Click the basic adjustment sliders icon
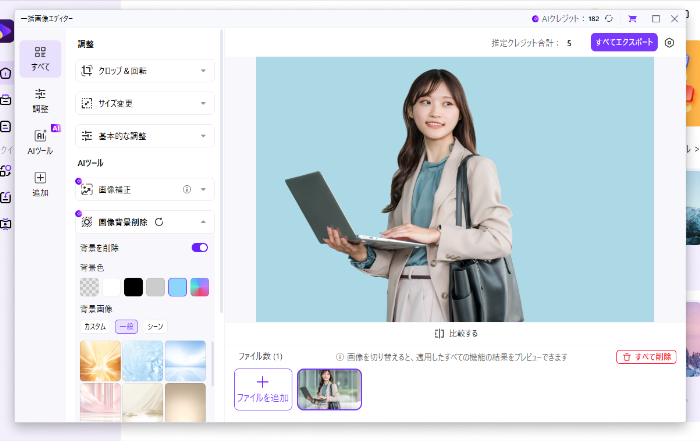The width and height of the screenshot is (700, 441). (x=87, y=136)
